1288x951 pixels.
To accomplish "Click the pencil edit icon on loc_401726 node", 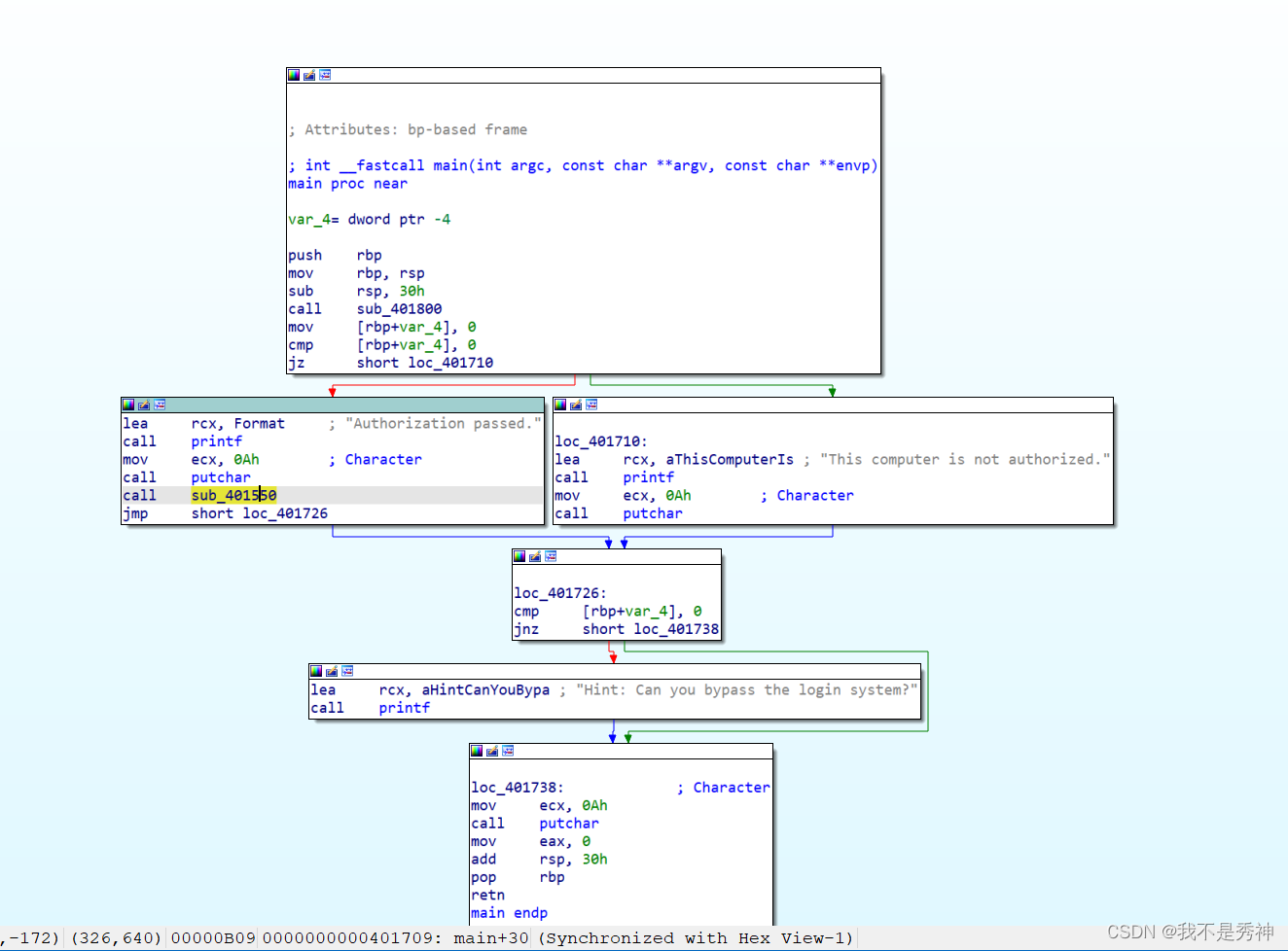I will pos(535,556).
